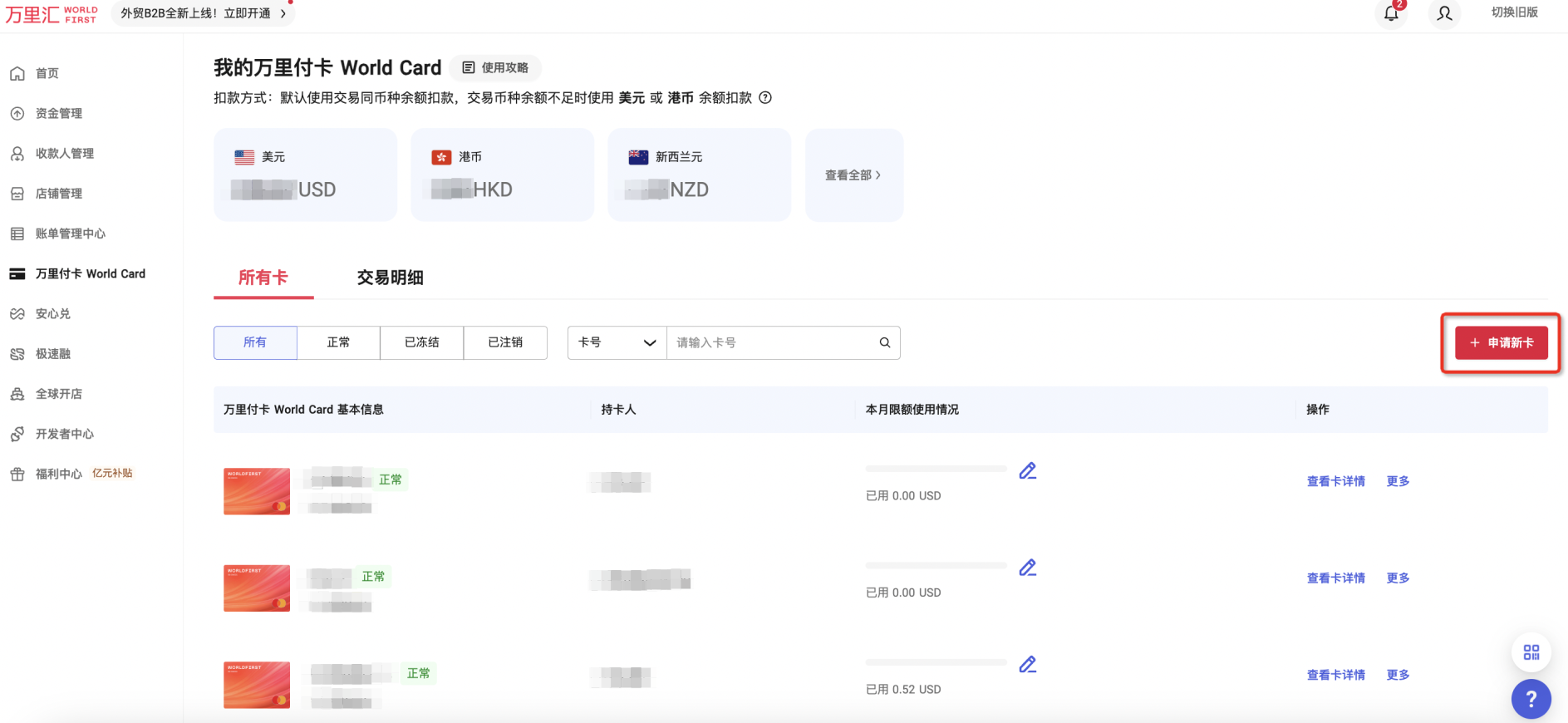This screenshot has width=1568, height=723.
Task: Click the 店铺管理 sidebar icon
Action: pos(17,194)
